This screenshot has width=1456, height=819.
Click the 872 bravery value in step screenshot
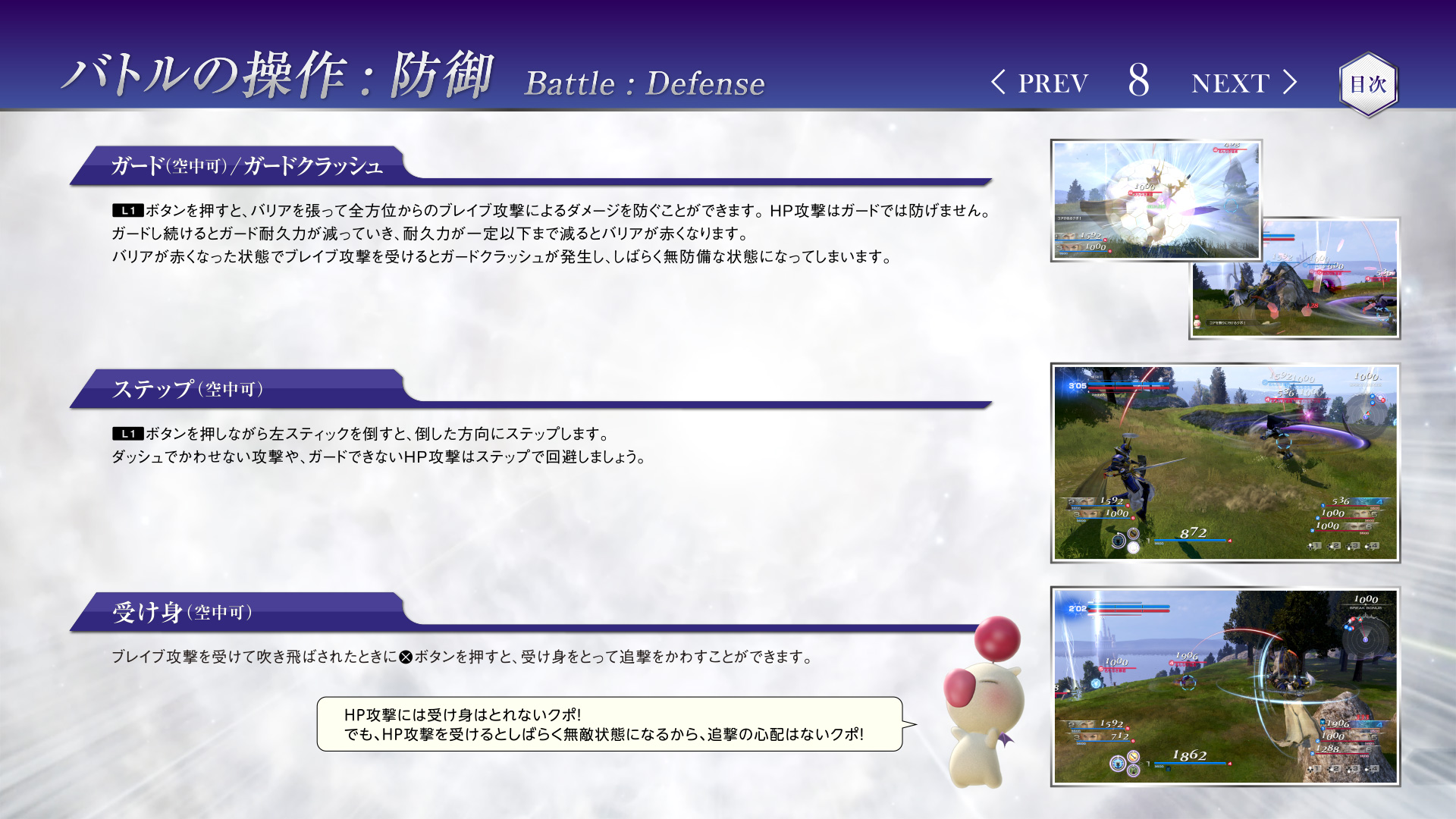(x=1193, y=533)
